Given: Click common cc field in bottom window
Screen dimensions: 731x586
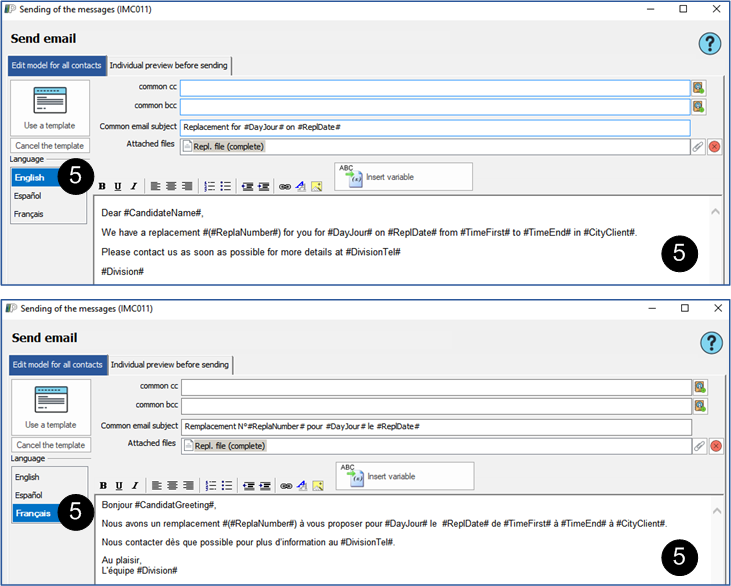Looking at the screenshot, I should pyautogui.click(x=436, y=387).
